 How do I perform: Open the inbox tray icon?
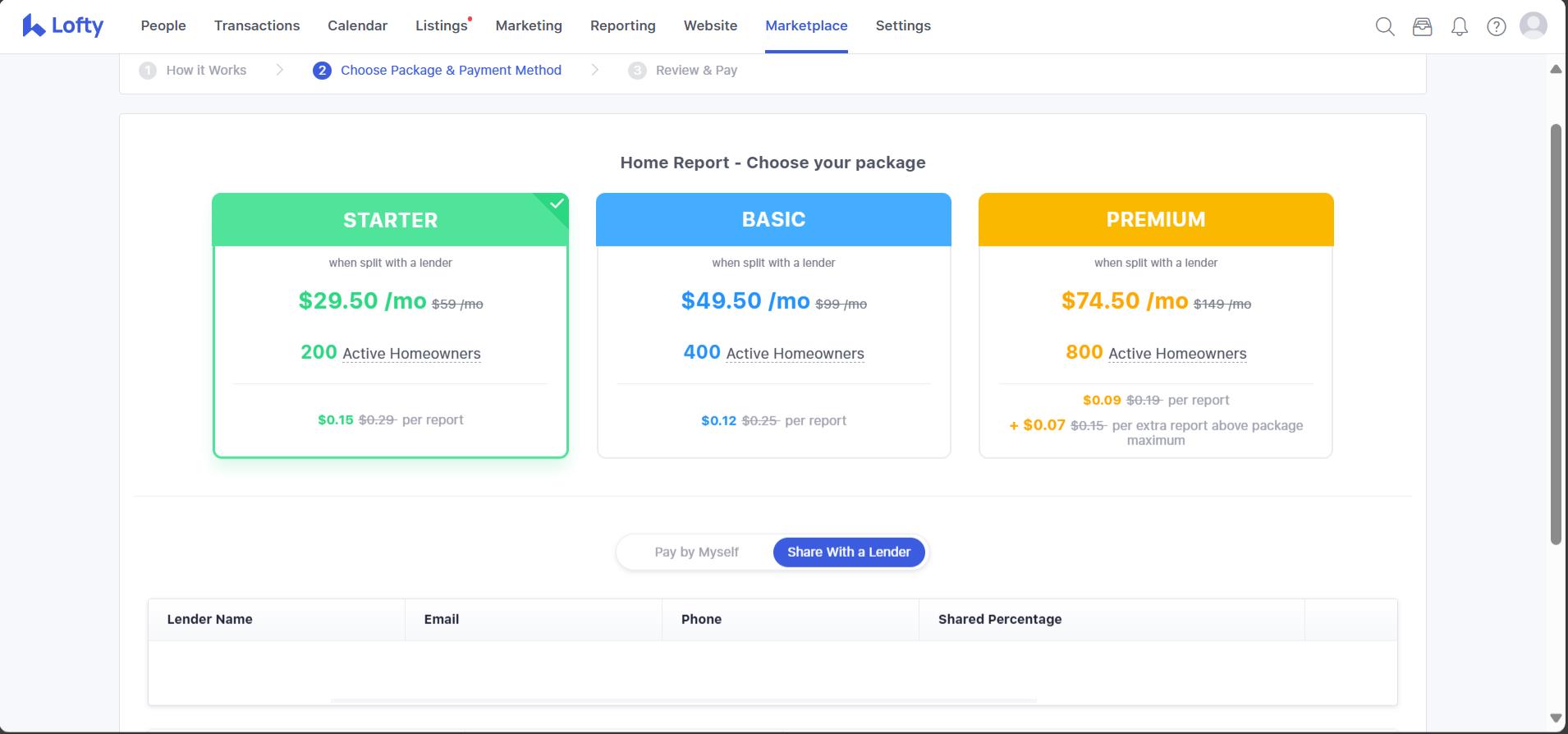[x=1422, y=26]
